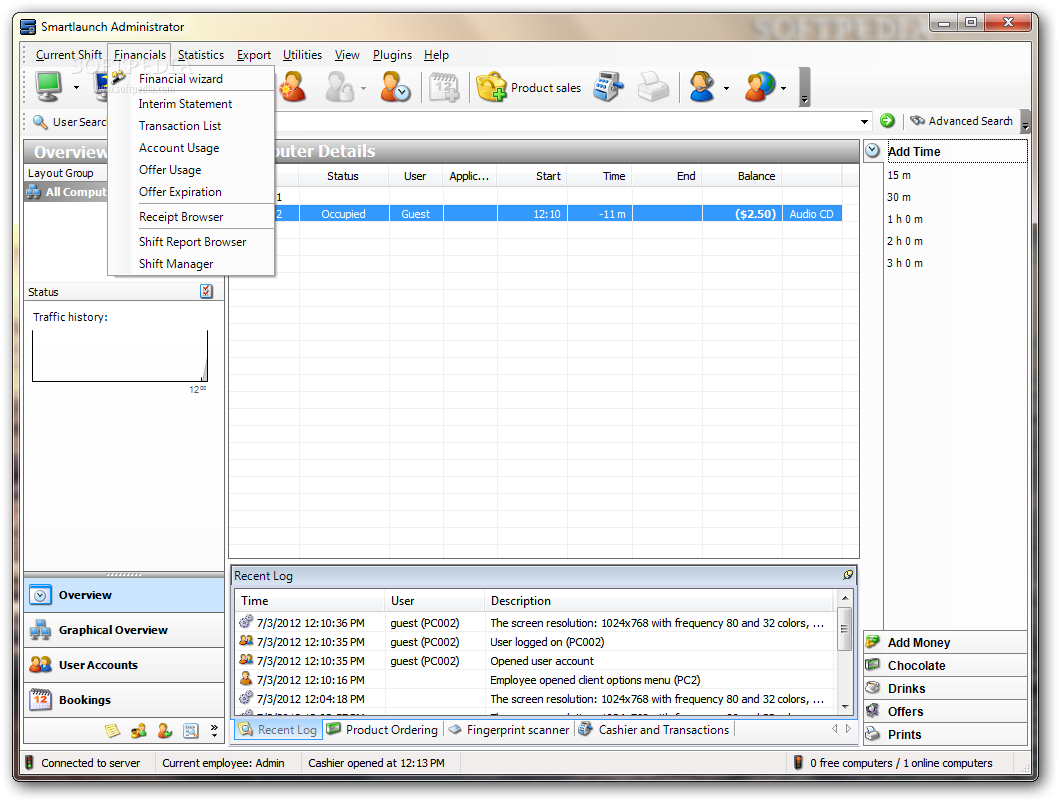
Task: Click the Add Time clock expander icon
Action: 873,151
